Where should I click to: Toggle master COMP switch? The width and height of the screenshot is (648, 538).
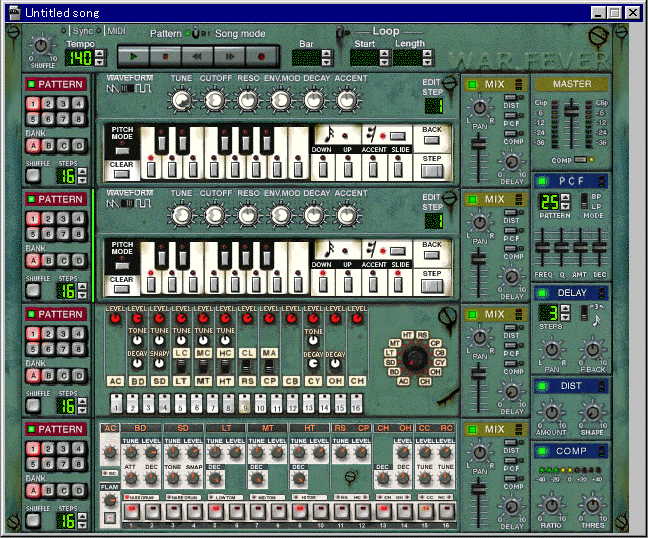[x=580, y=159]
